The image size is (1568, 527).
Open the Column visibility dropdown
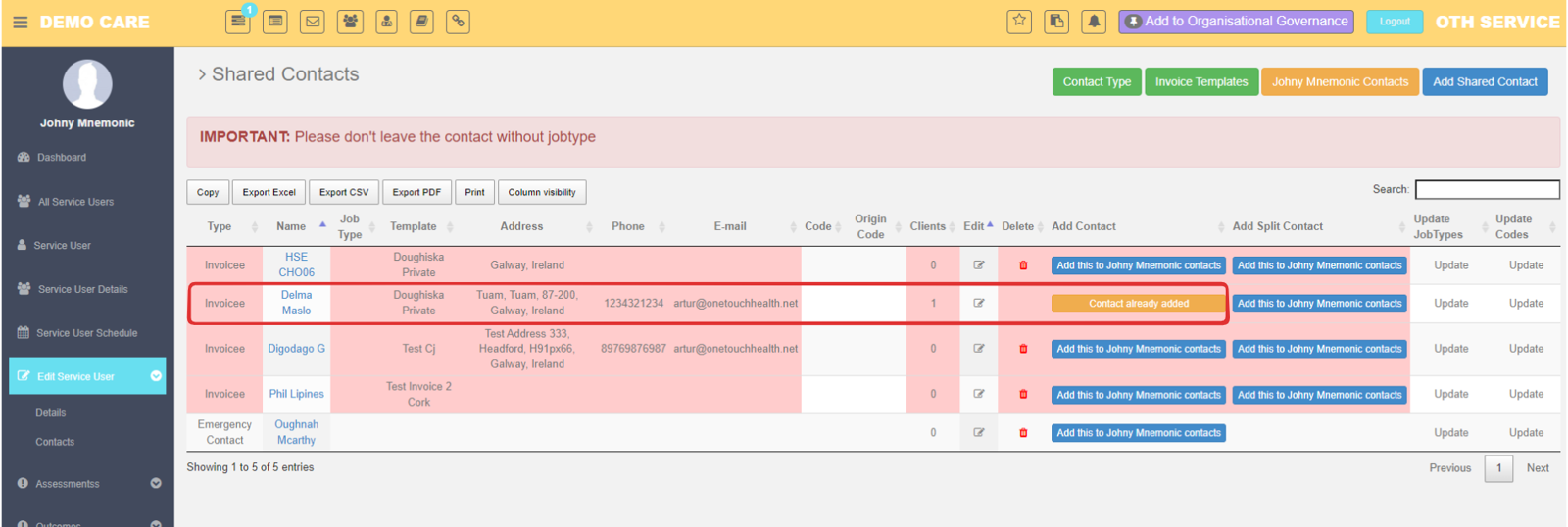click(542, 192)
